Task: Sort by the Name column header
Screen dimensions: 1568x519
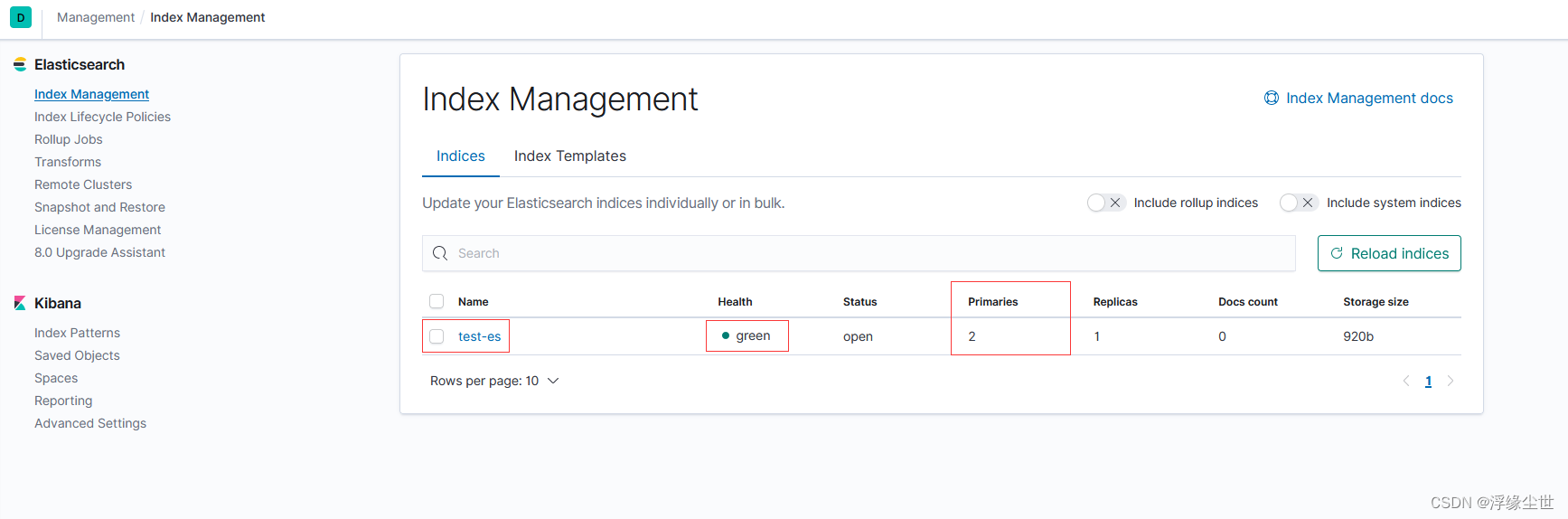Action: point(473,302)
